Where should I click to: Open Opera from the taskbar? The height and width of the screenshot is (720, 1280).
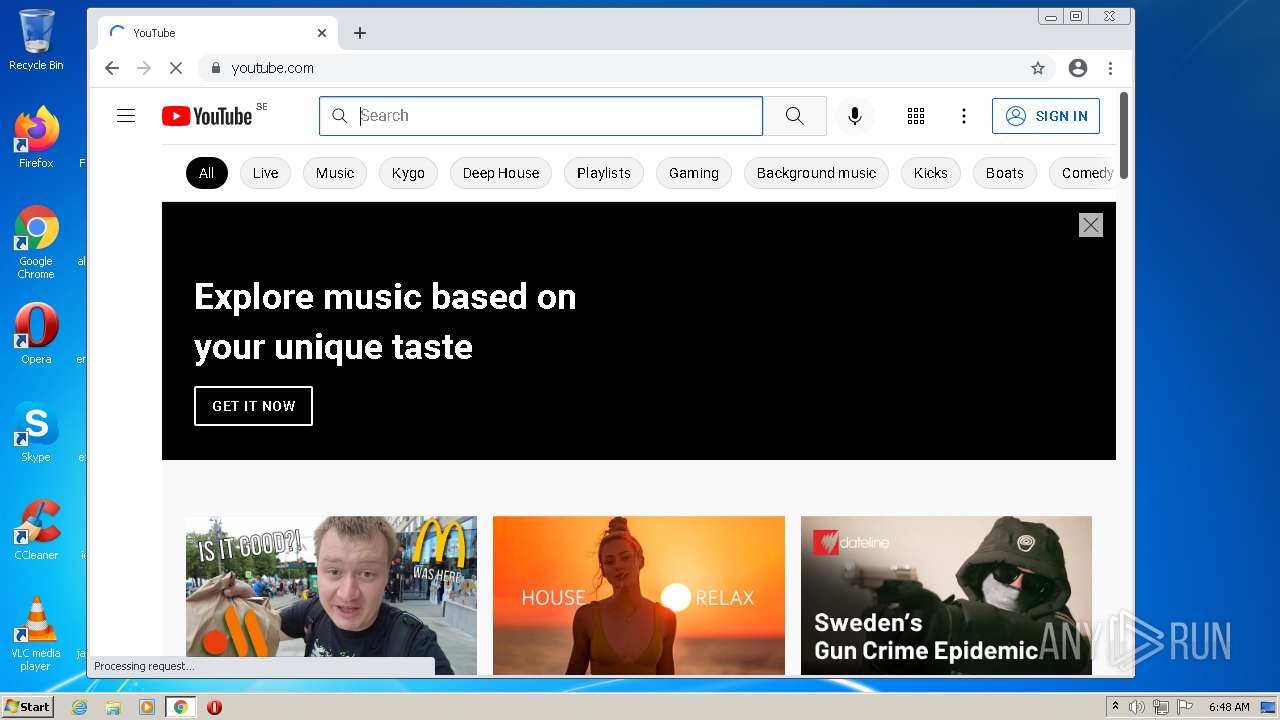[214, 707]
